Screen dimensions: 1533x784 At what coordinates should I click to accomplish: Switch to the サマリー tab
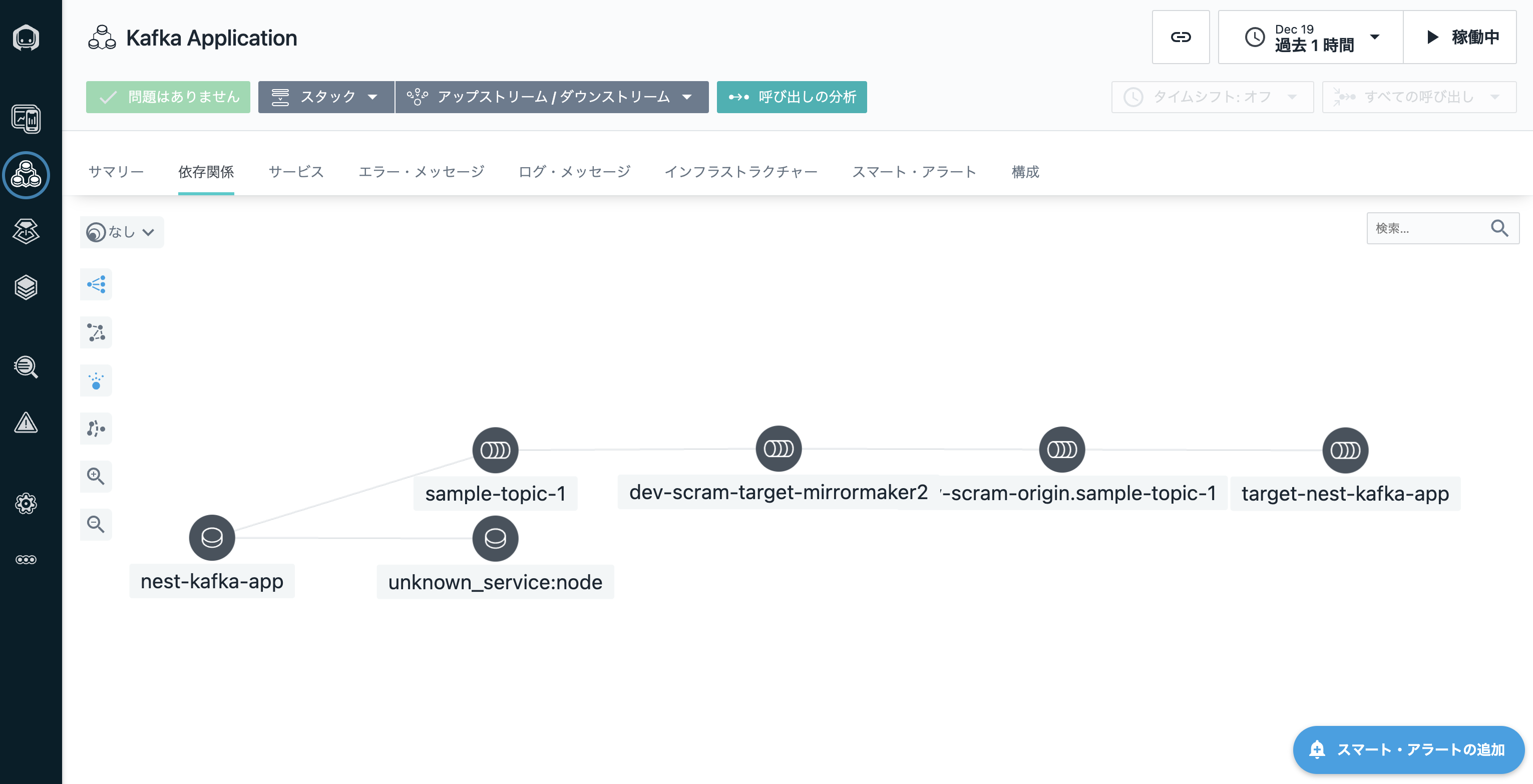click(x=116, y=172)
